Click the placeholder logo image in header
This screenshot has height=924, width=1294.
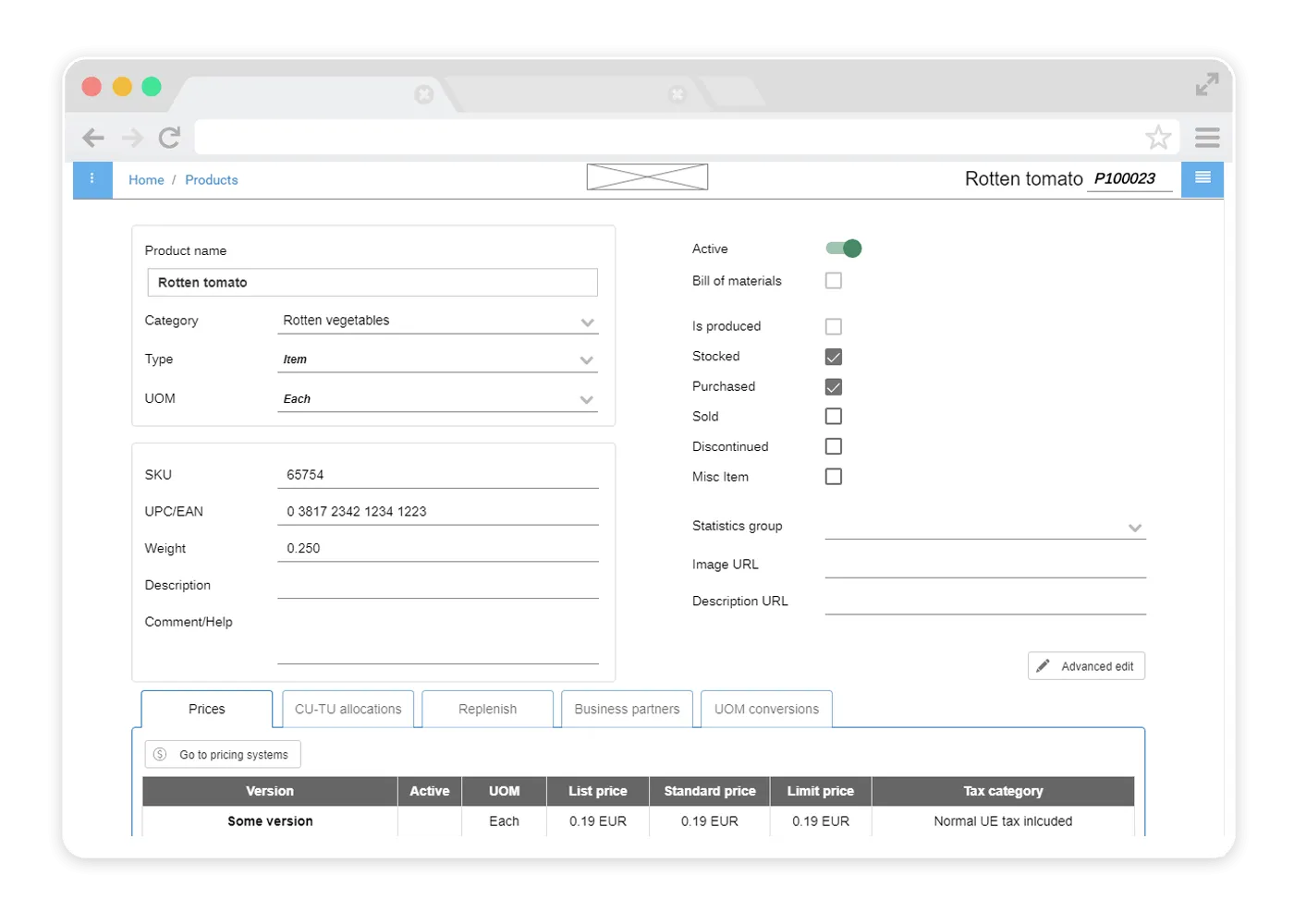point(647,176)
